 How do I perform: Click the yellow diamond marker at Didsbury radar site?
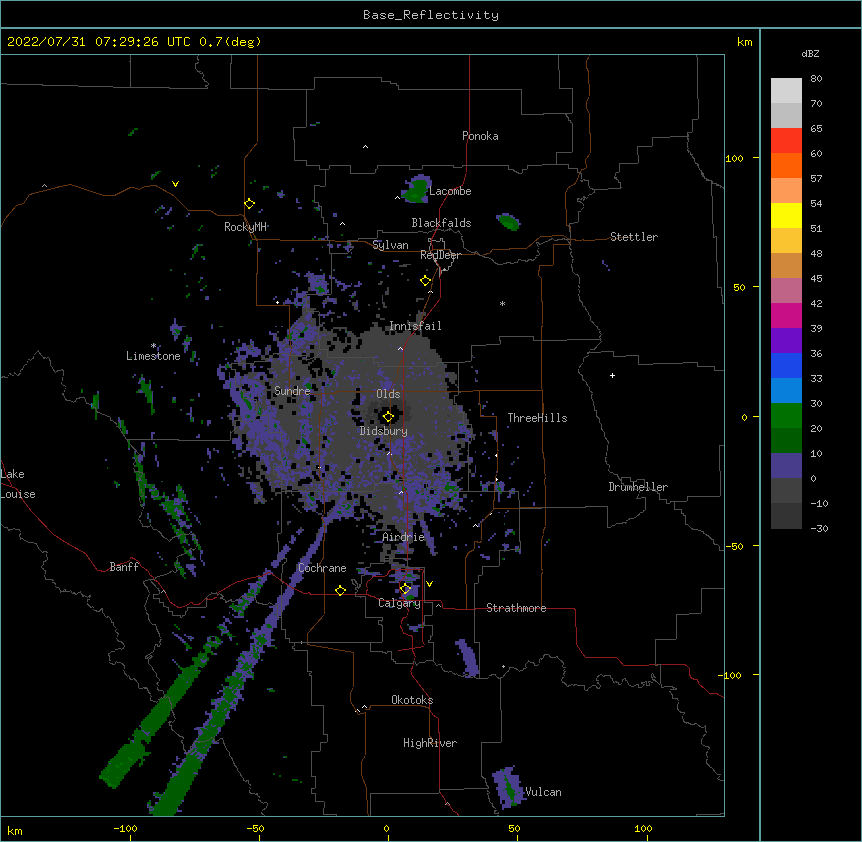coord(388,417)
